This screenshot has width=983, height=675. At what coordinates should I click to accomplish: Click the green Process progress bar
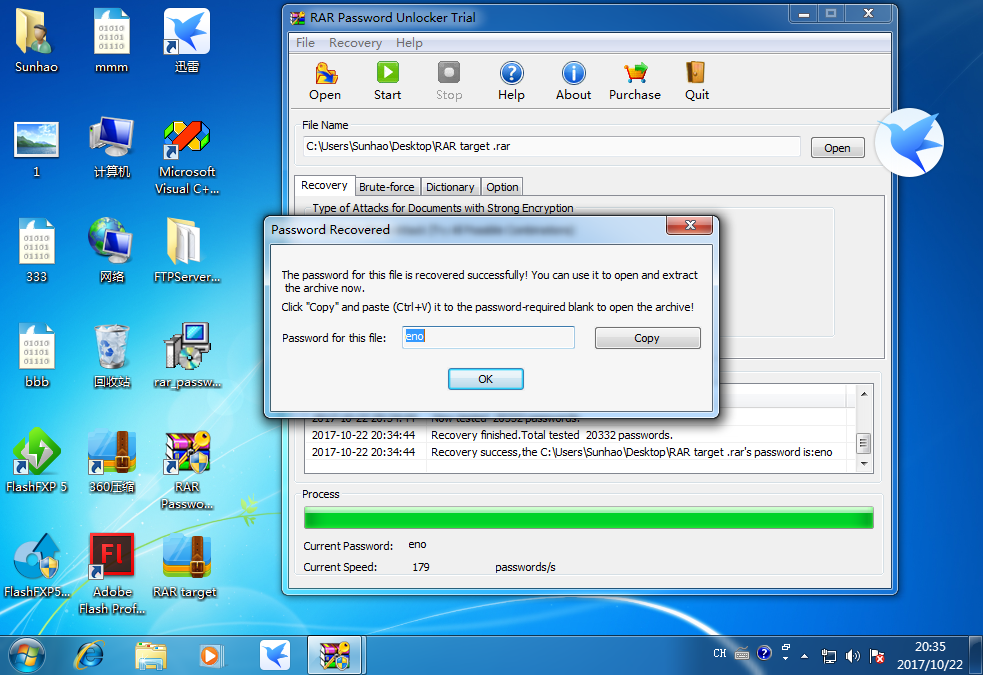(x=589, y=518)
